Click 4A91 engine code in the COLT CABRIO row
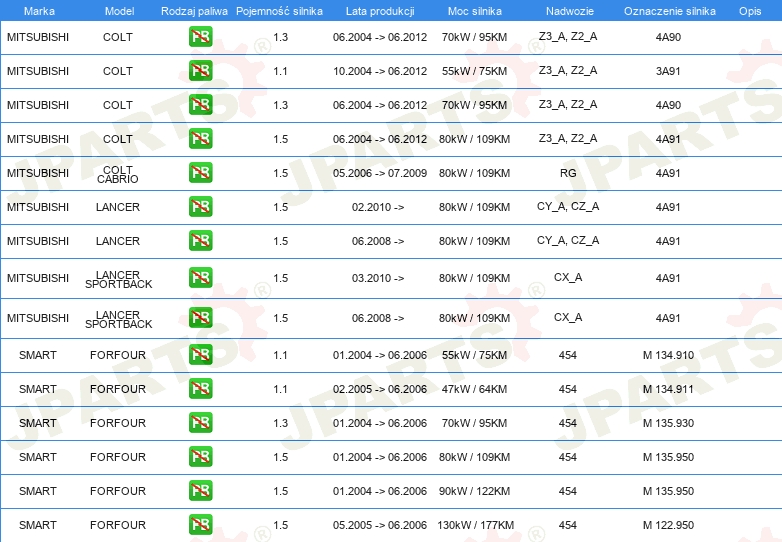782x542 pixels. click(668, 173)
